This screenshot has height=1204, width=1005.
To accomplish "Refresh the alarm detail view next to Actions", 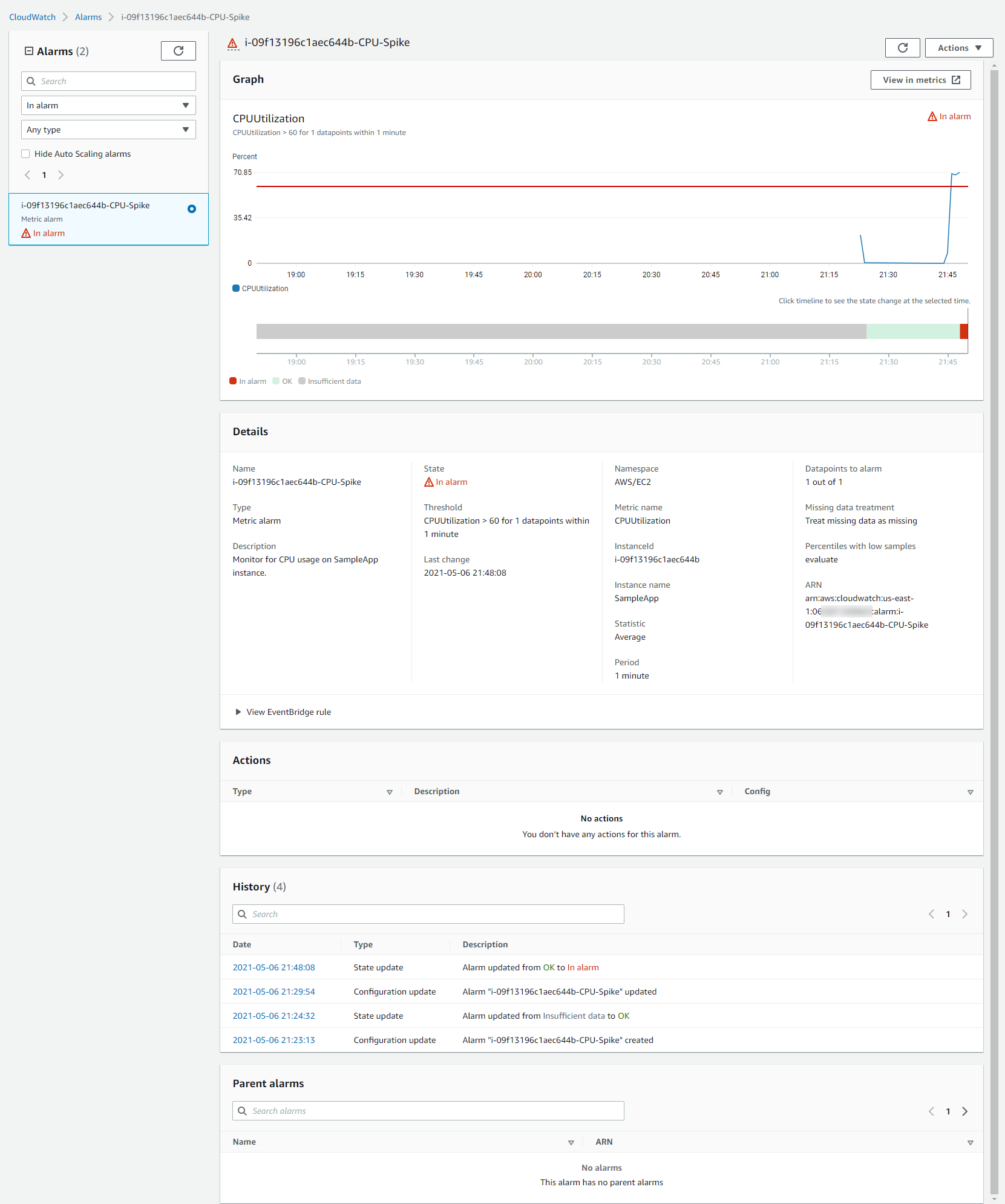I will tap(902, 48).
